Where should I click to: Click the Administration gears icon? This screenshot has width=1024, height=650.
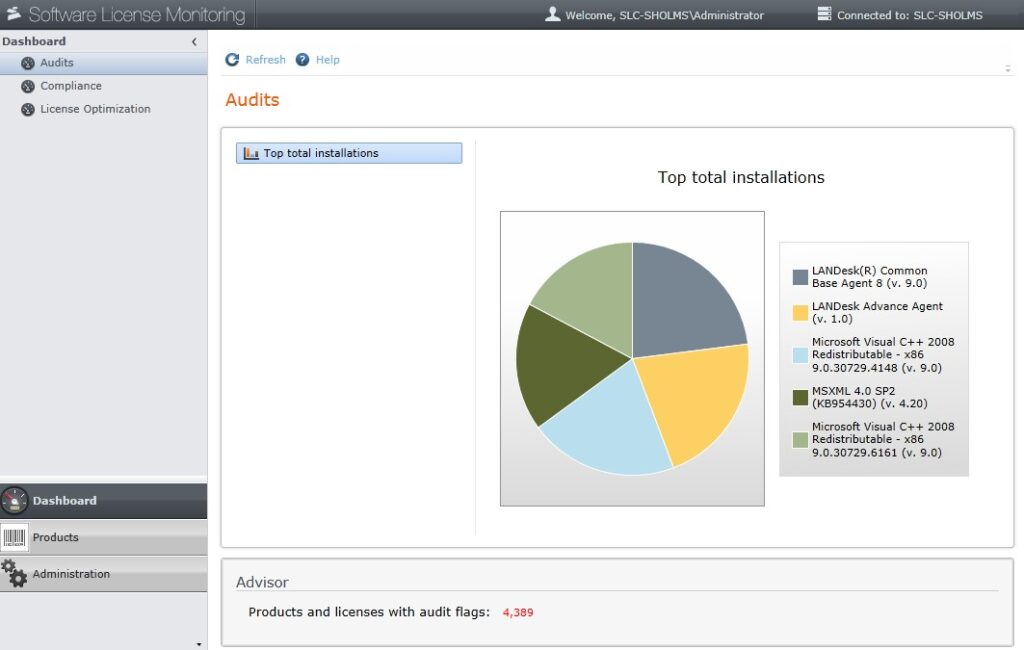click(x=14, y=574)
